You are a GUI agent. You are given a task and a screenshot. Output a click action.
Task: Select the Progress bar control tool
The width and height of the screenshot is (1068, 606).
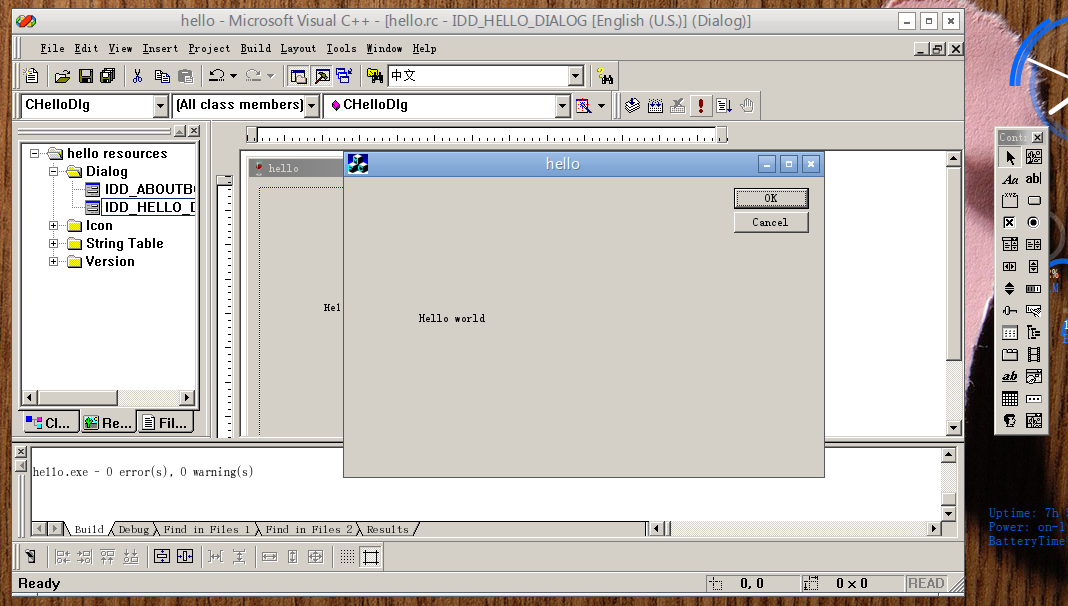tap(1033, 289)
